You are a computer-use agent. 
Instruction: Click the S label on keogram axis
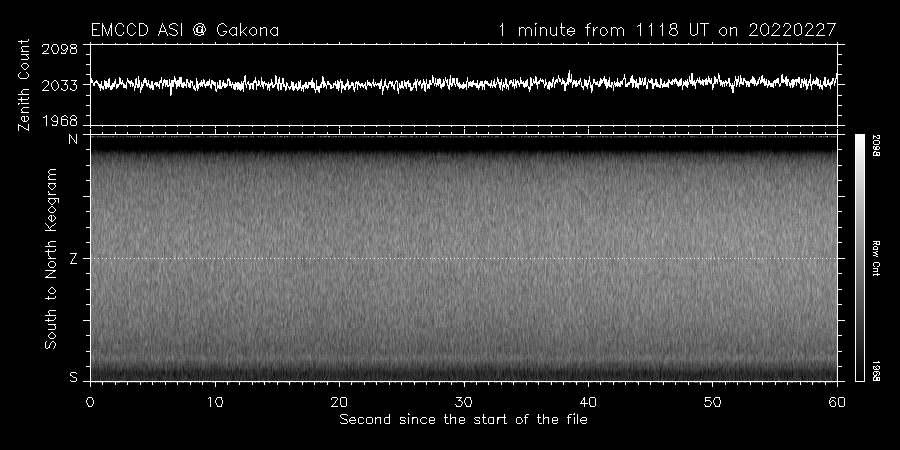coord(73,377)
